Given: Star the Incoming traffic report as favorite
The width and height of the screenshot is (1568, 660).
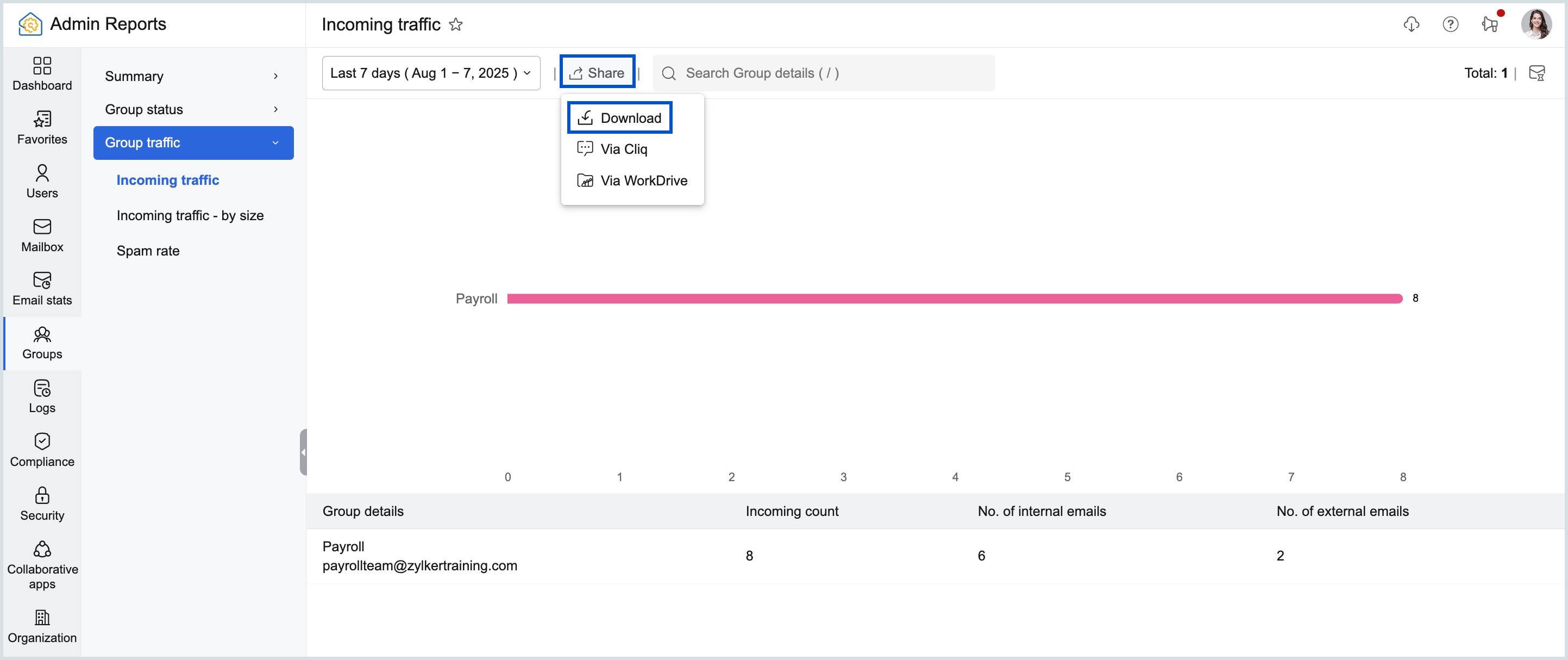Looking at the screenshot, I should [x=456, y=24].
